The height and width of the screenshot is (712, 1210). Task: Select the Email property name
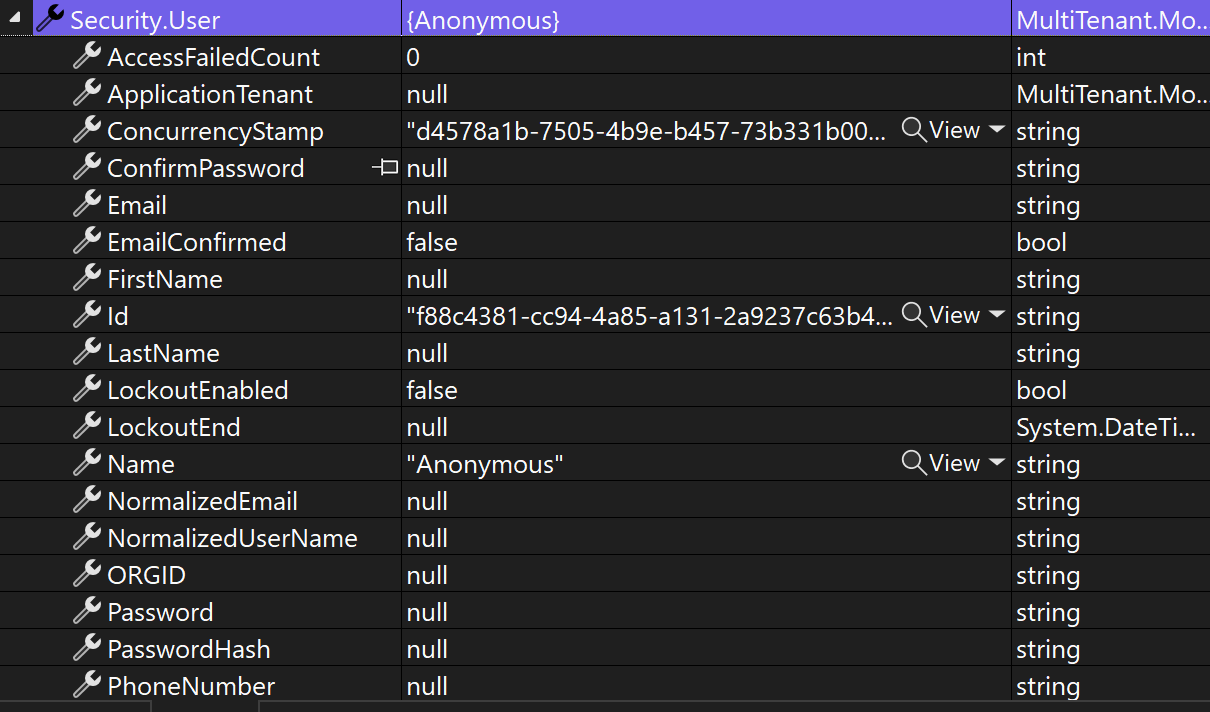click(137, 205)
